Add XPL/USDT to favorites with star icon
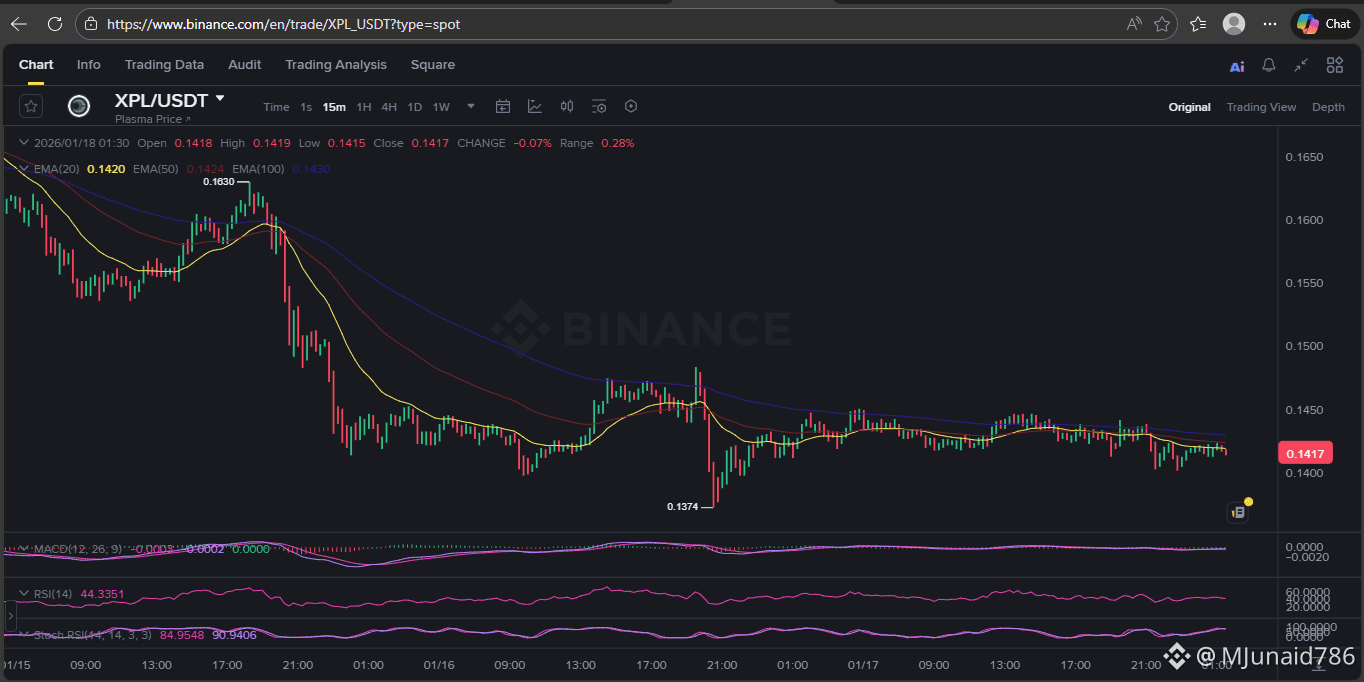 [x=31, y=106]
